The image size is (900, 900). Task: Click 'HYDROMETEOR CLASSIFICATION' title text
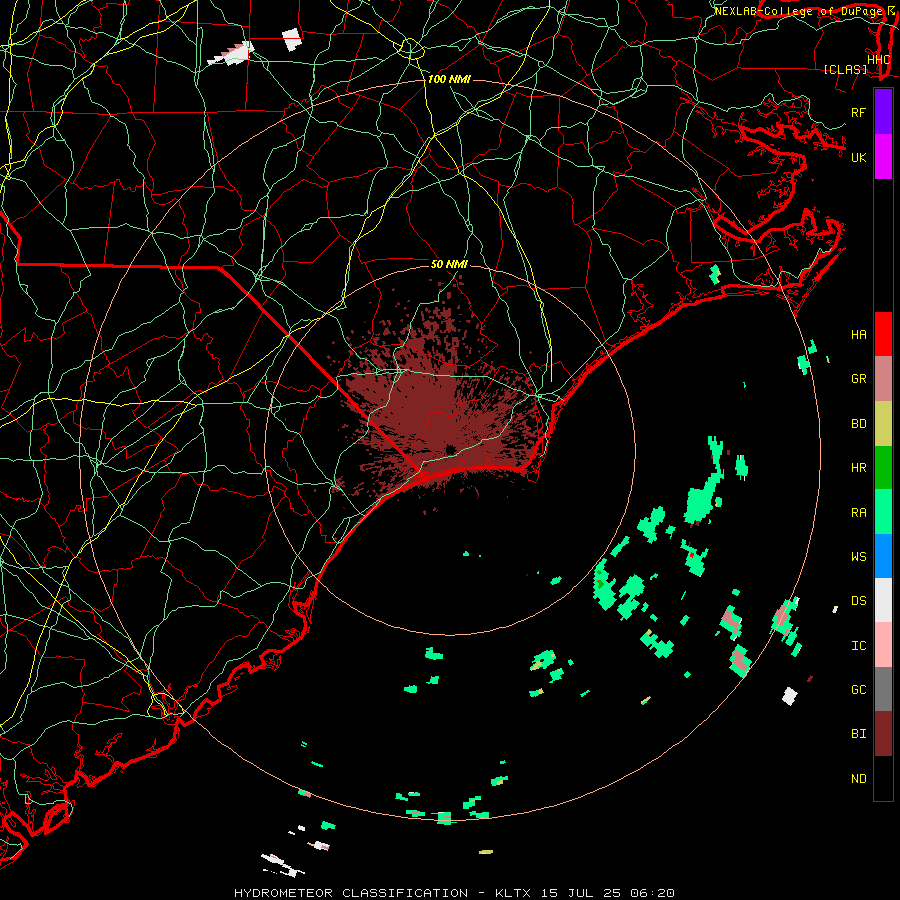351,893
